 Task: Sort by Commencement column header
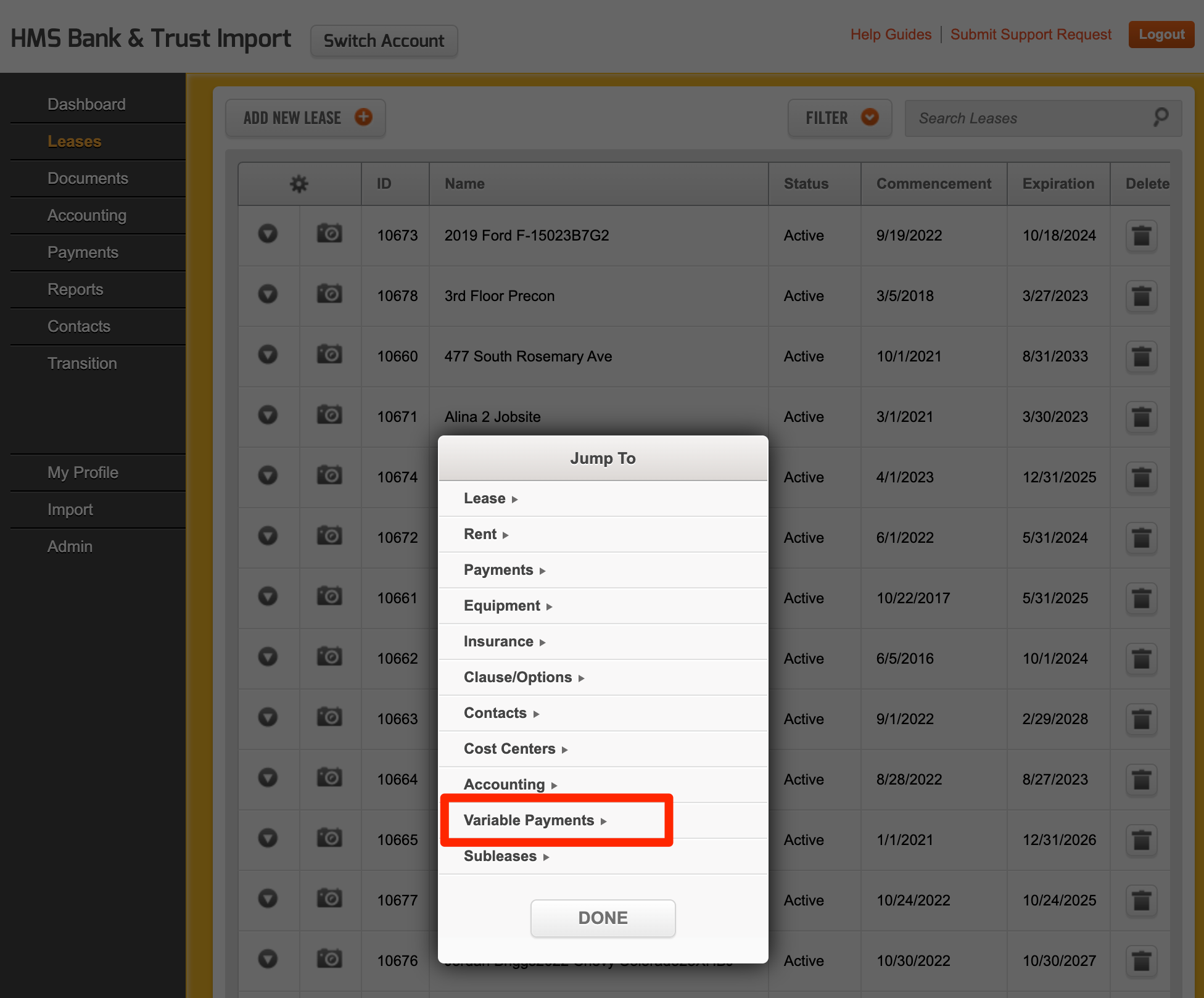pos(934,184)
